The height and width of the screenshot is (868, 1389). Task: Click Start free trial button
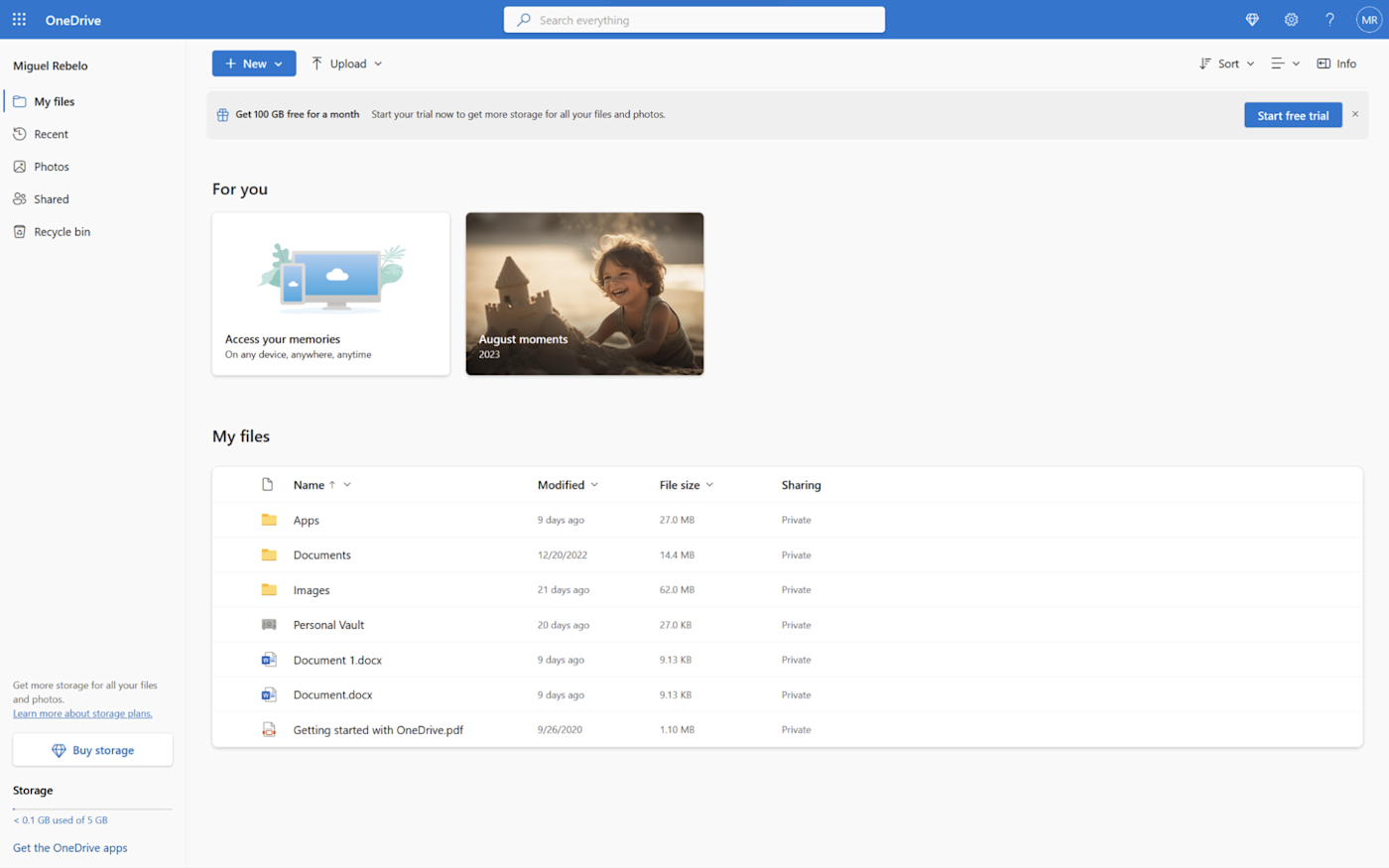pos(1293,115)
